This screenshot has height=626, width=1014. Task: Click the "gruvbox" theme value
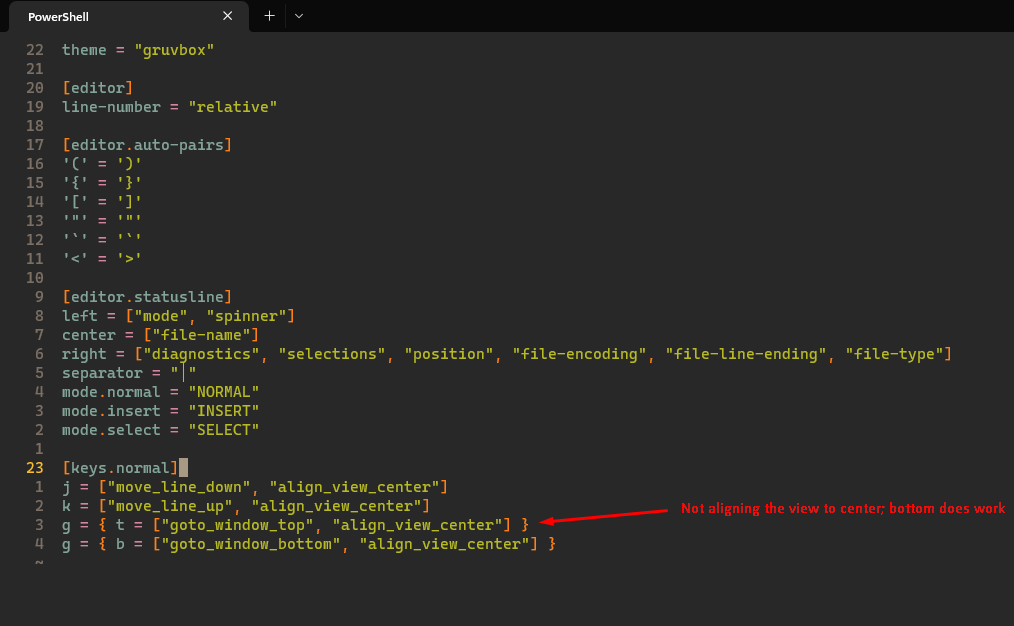pyautogui.click(x=173, y=49)
